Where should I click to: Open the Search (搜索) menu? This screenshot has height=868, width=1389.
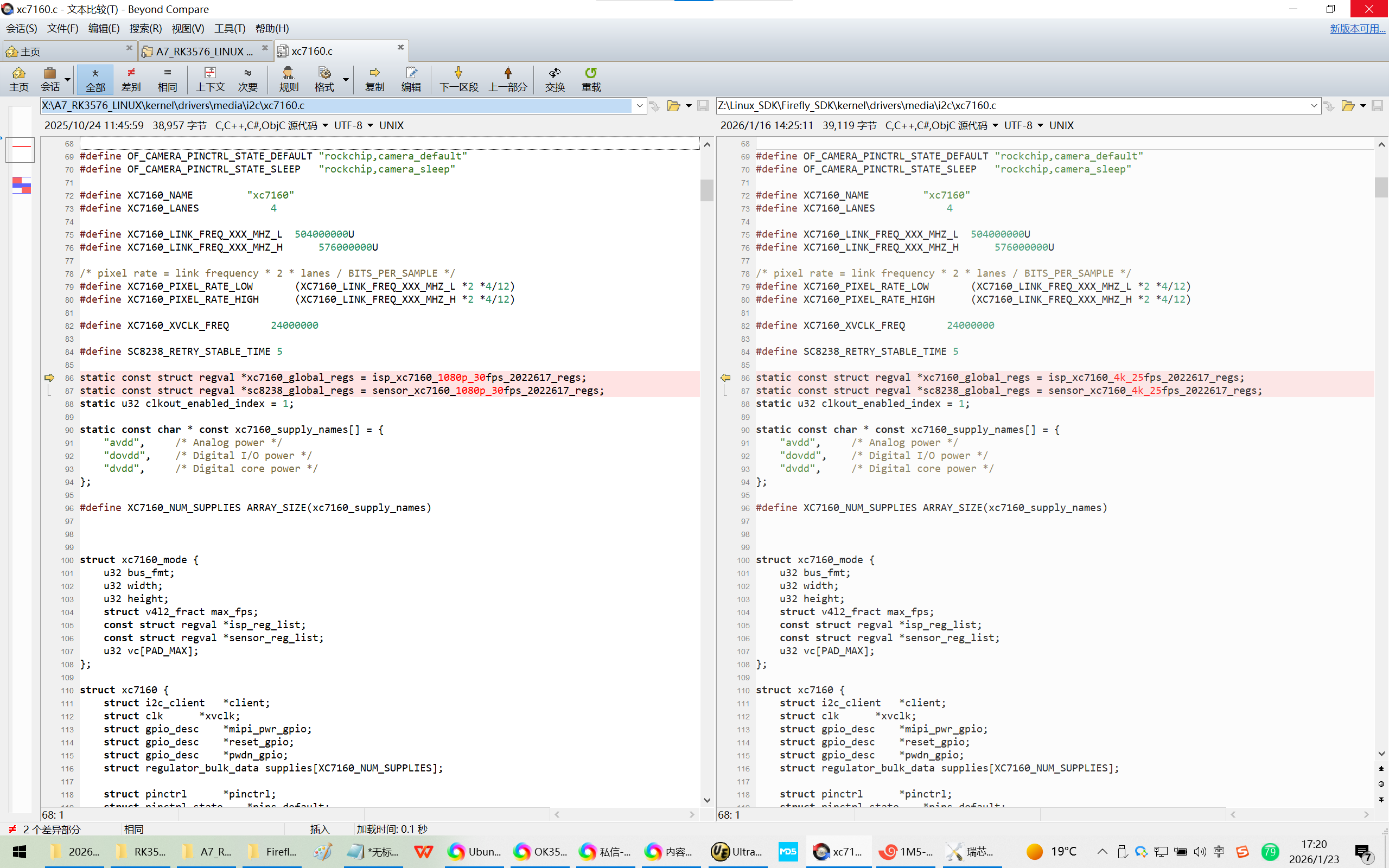[145, 28]
